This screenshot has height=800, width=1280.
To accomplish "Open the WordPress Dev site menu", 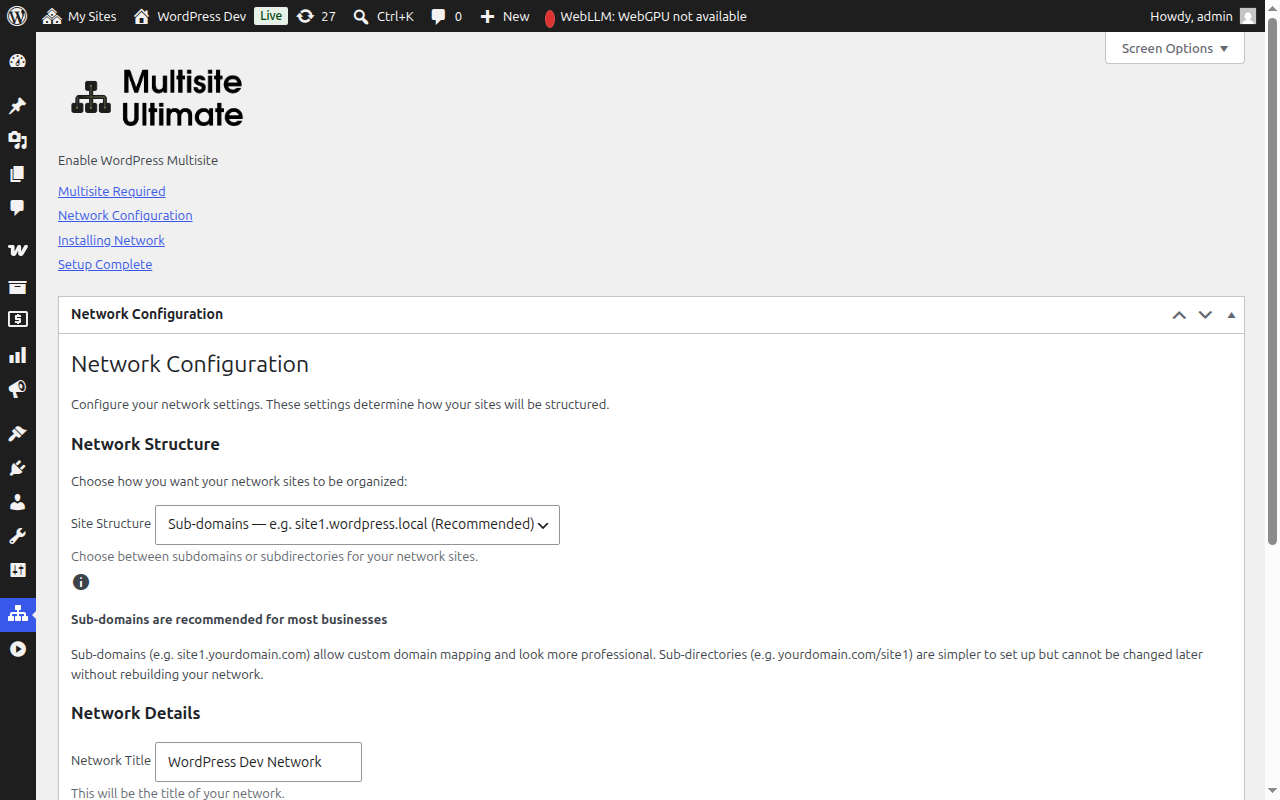I will [x=189, y=16].
